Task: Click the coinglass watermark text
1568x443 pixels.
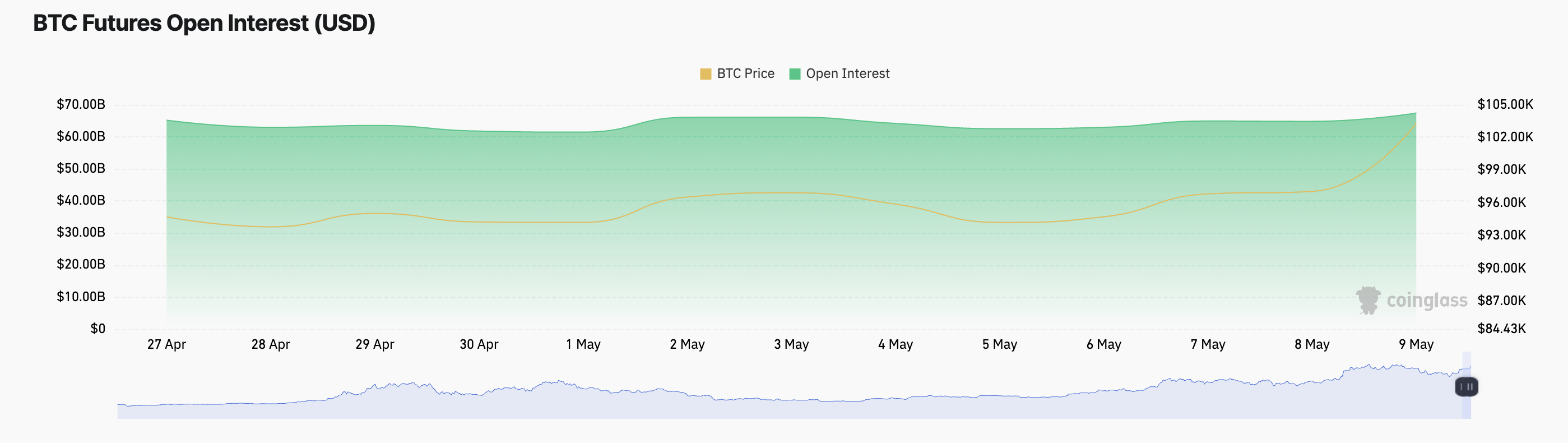Action: click(x=1426, y=301)
